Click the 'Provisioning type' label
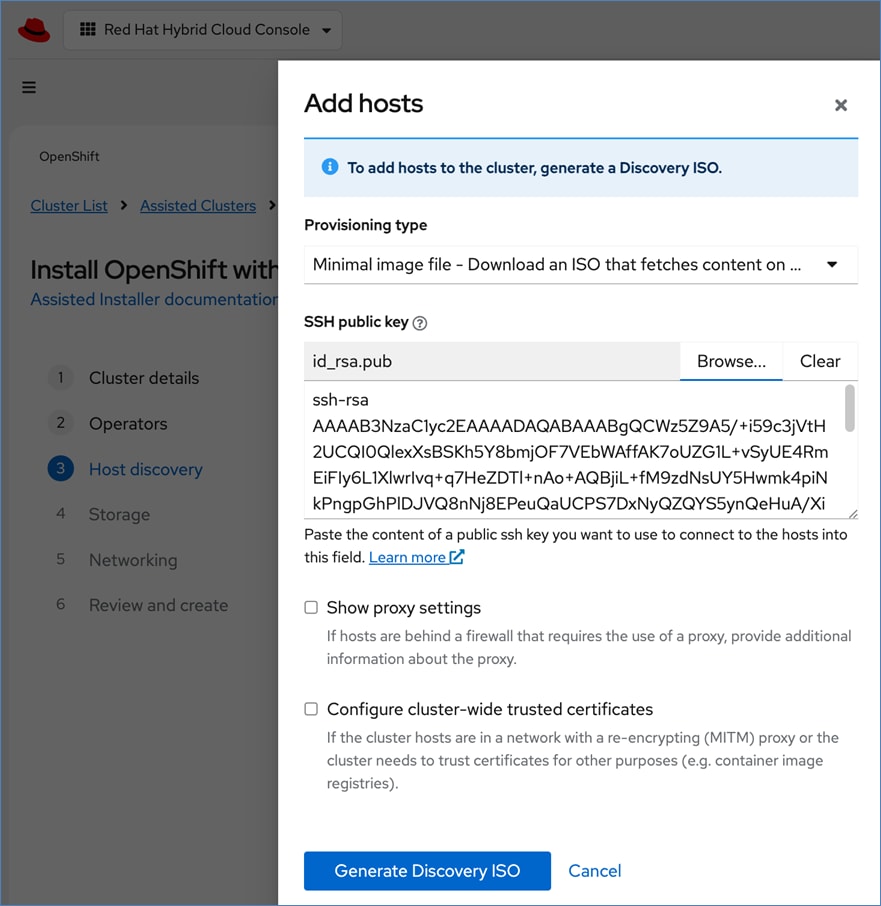 pos(366,225)
